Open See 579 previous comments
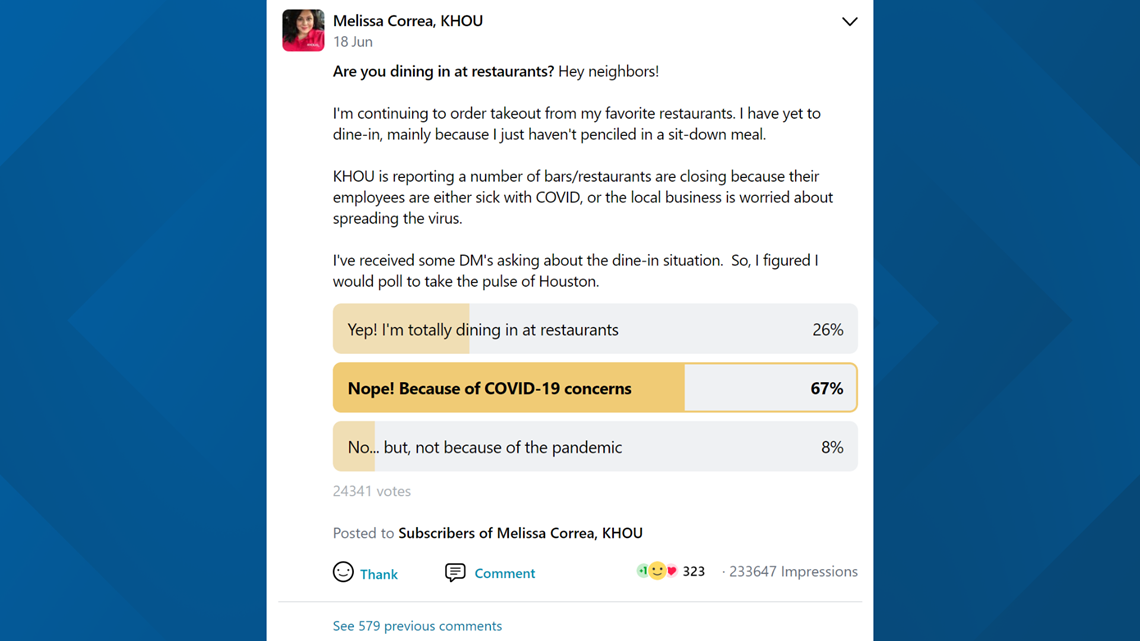This screenshot has width=1140, height=641. (x=417, y=626)
